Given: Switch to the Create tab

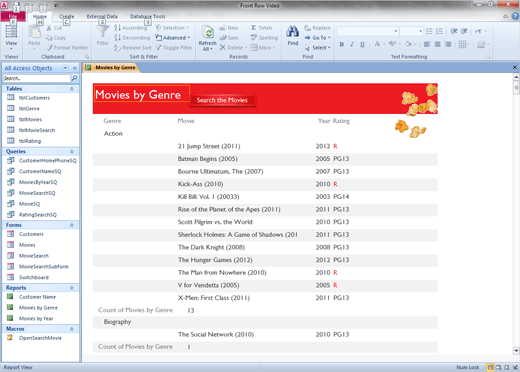Looking at the screenshot, I should tap(67, 16).
